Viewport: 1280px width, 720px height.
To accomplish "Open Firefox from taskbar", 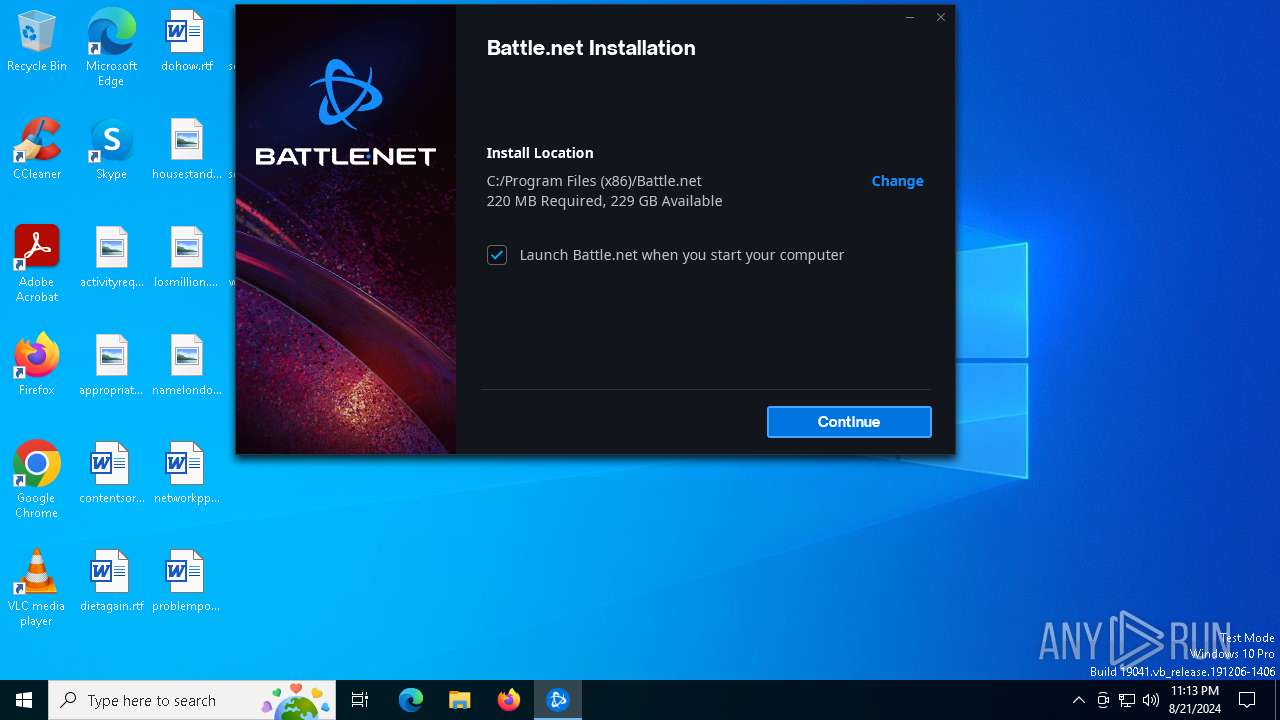I will pos(509,700).
